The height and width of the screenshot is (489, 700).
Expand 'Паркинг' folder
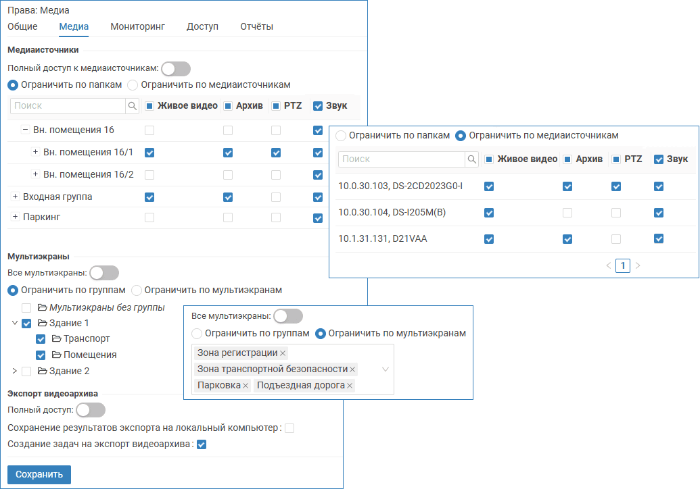(x=15, y=217)
